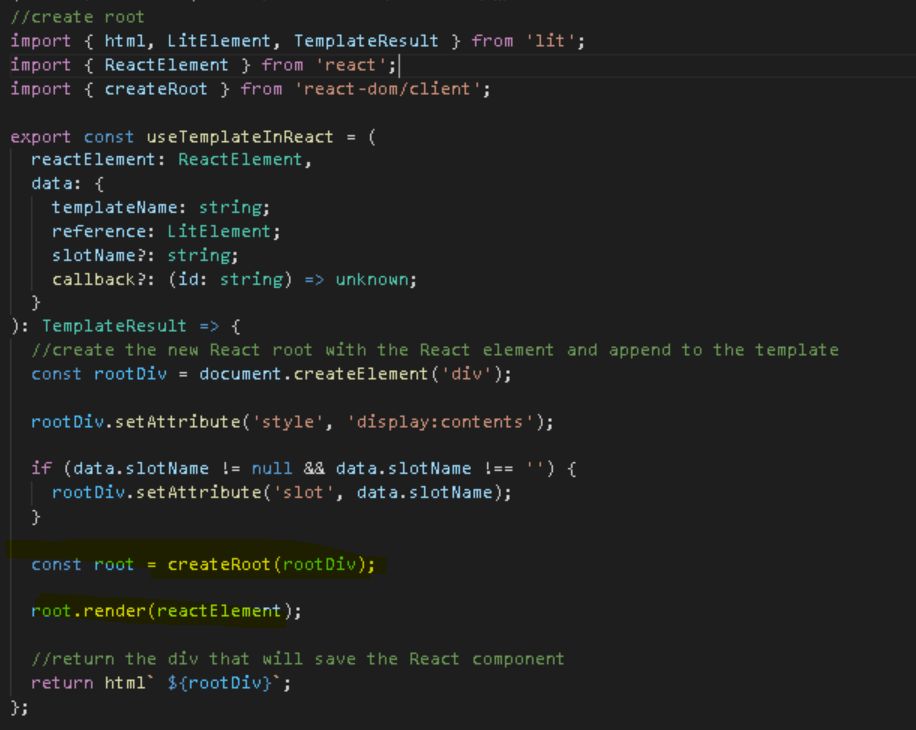916x730 pixels.
Task: Click the 'export' keyword
Action: pyautogui.click(x=40, y=137)
